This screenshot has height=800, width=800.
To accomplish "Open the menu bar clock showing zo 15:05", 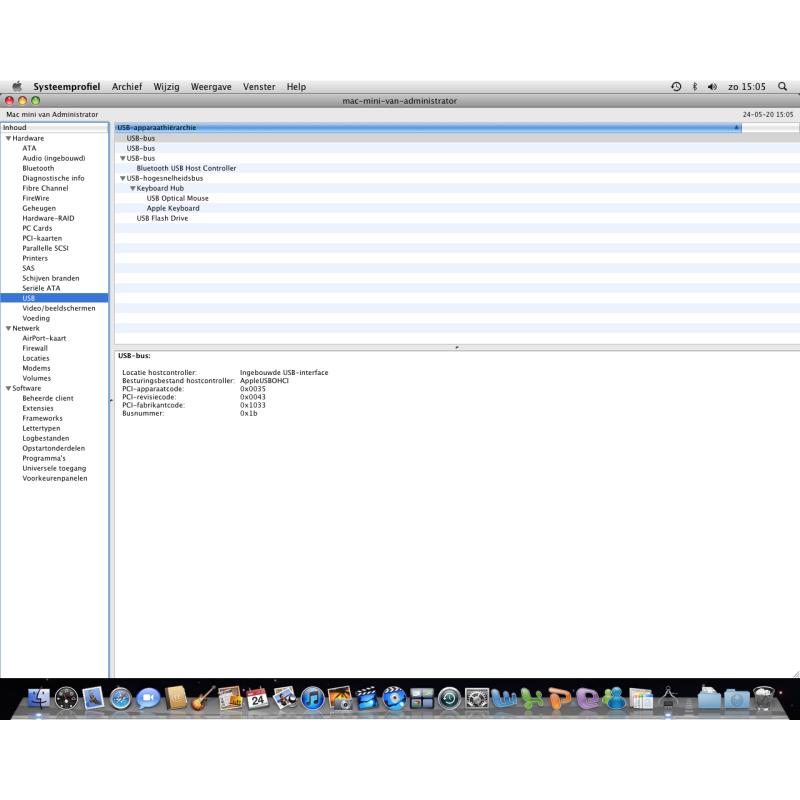I will 747,87.
